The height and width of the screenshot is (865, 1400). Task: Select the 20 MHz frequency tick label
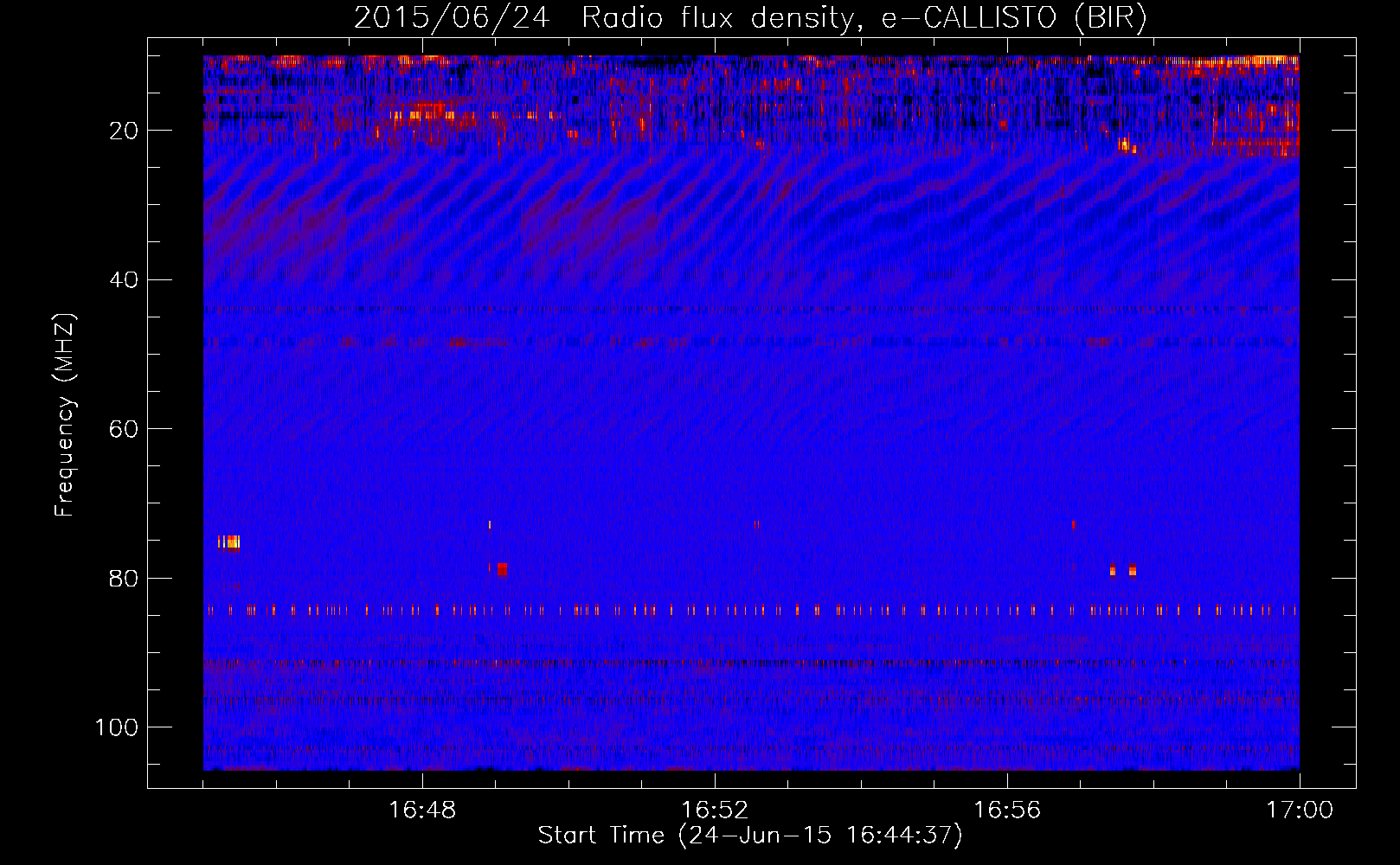tap(125, 131)
